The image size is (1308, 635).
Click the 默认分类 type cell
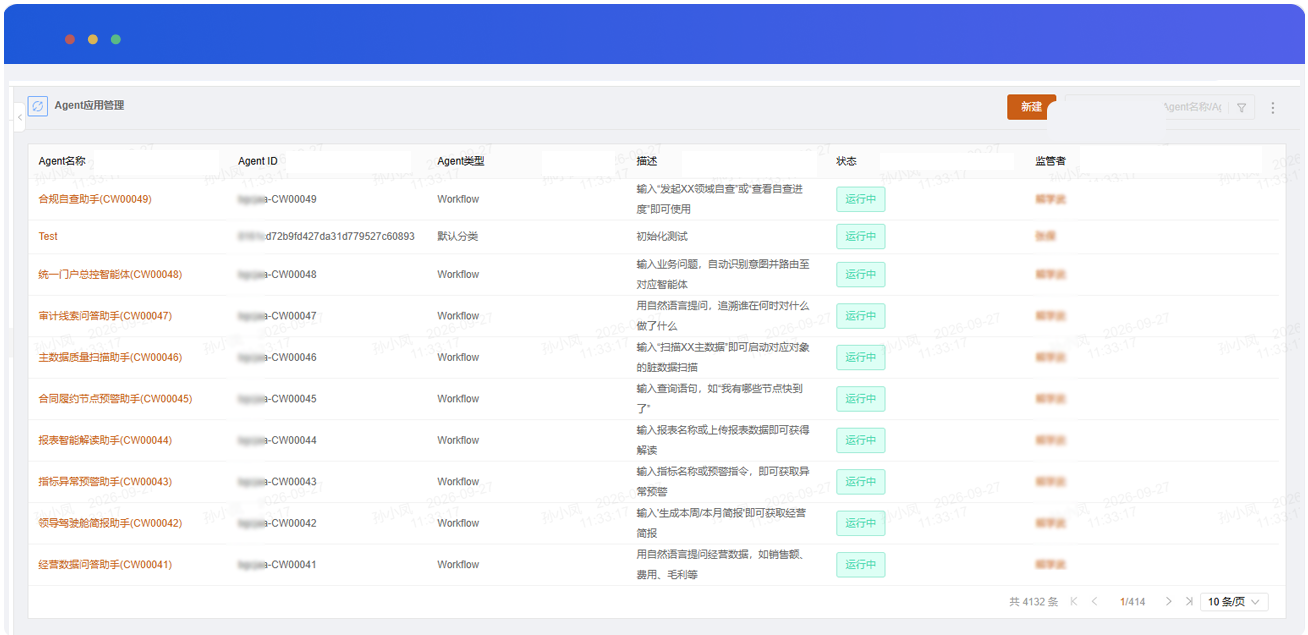click(x=458, y=237)
